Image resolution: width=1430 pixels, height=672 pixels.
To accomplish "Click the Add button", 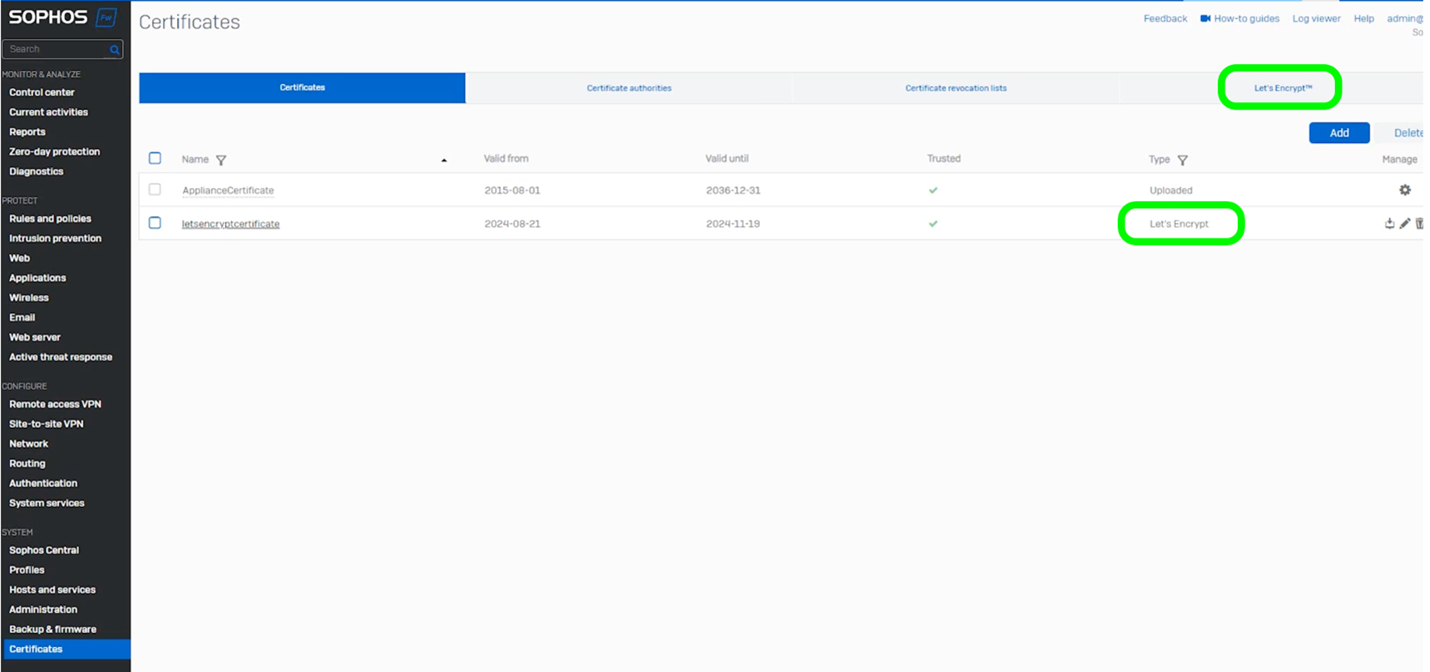I will 1339,132.
